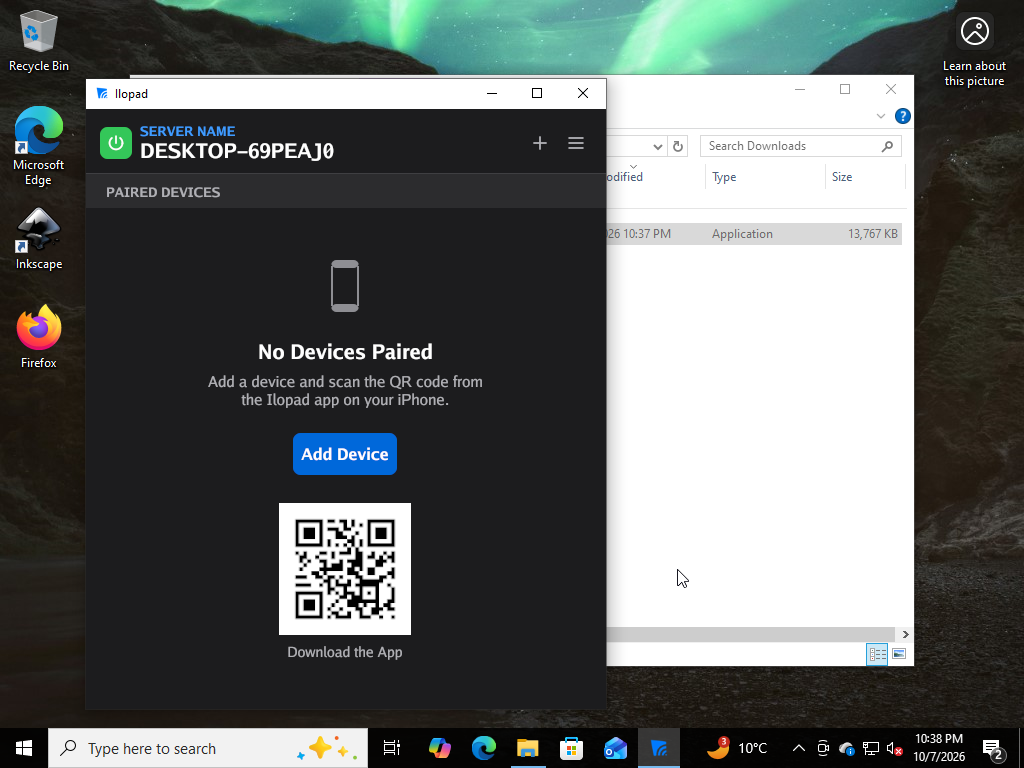Click the network tray icon
Viewport: 1024px width, 768px height.
[871, 748]
